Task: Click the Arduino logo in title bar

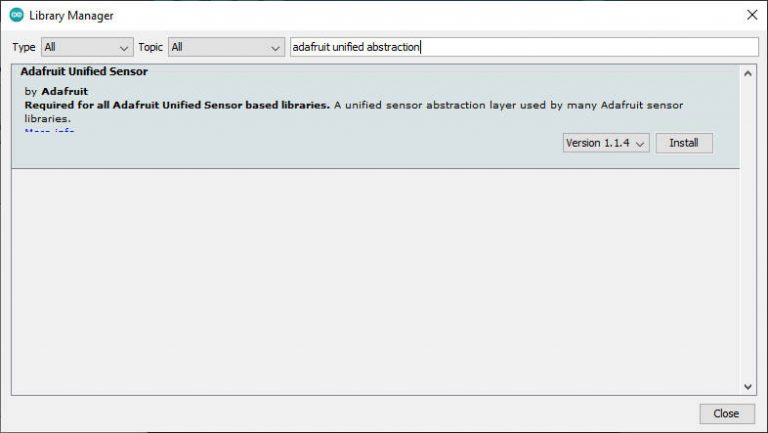Action: point(16,15)
